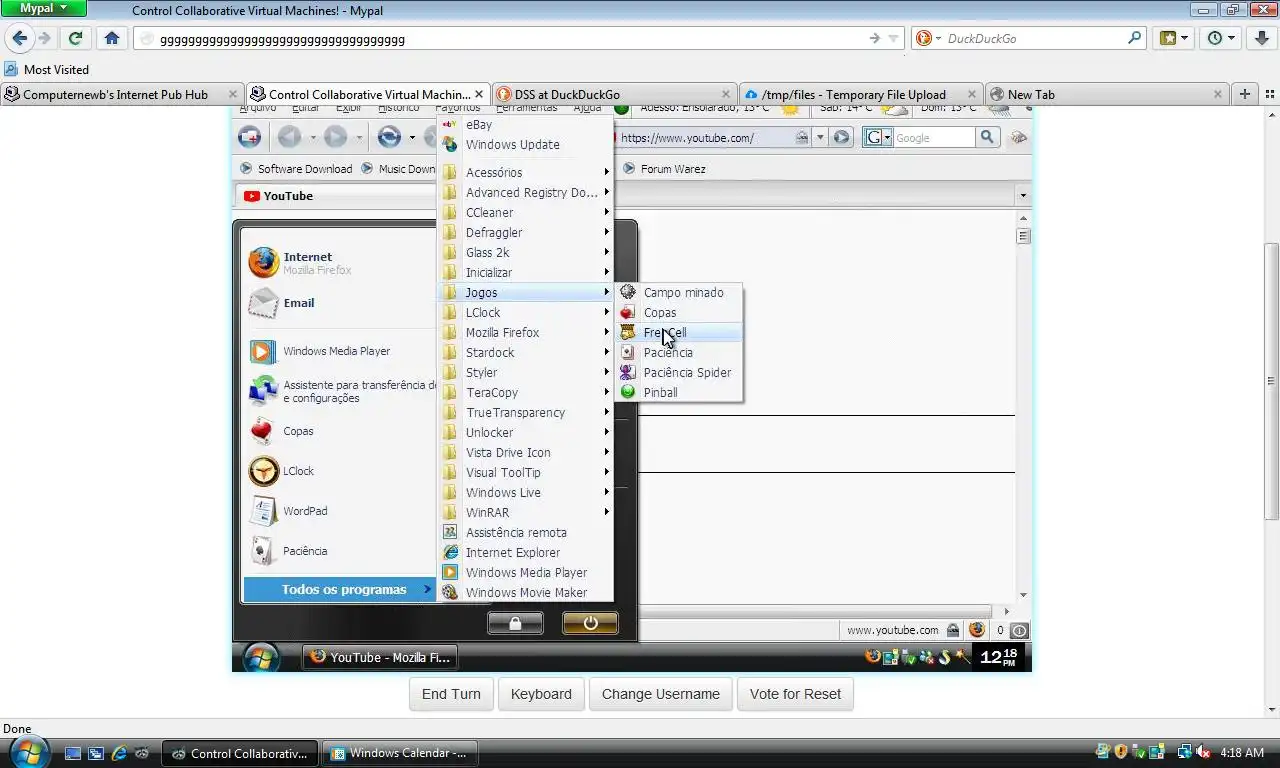Switch to /tmp/files Temporary File Upload tab
The width and height of the screenshot is (1280, 768).
[860, 94]
